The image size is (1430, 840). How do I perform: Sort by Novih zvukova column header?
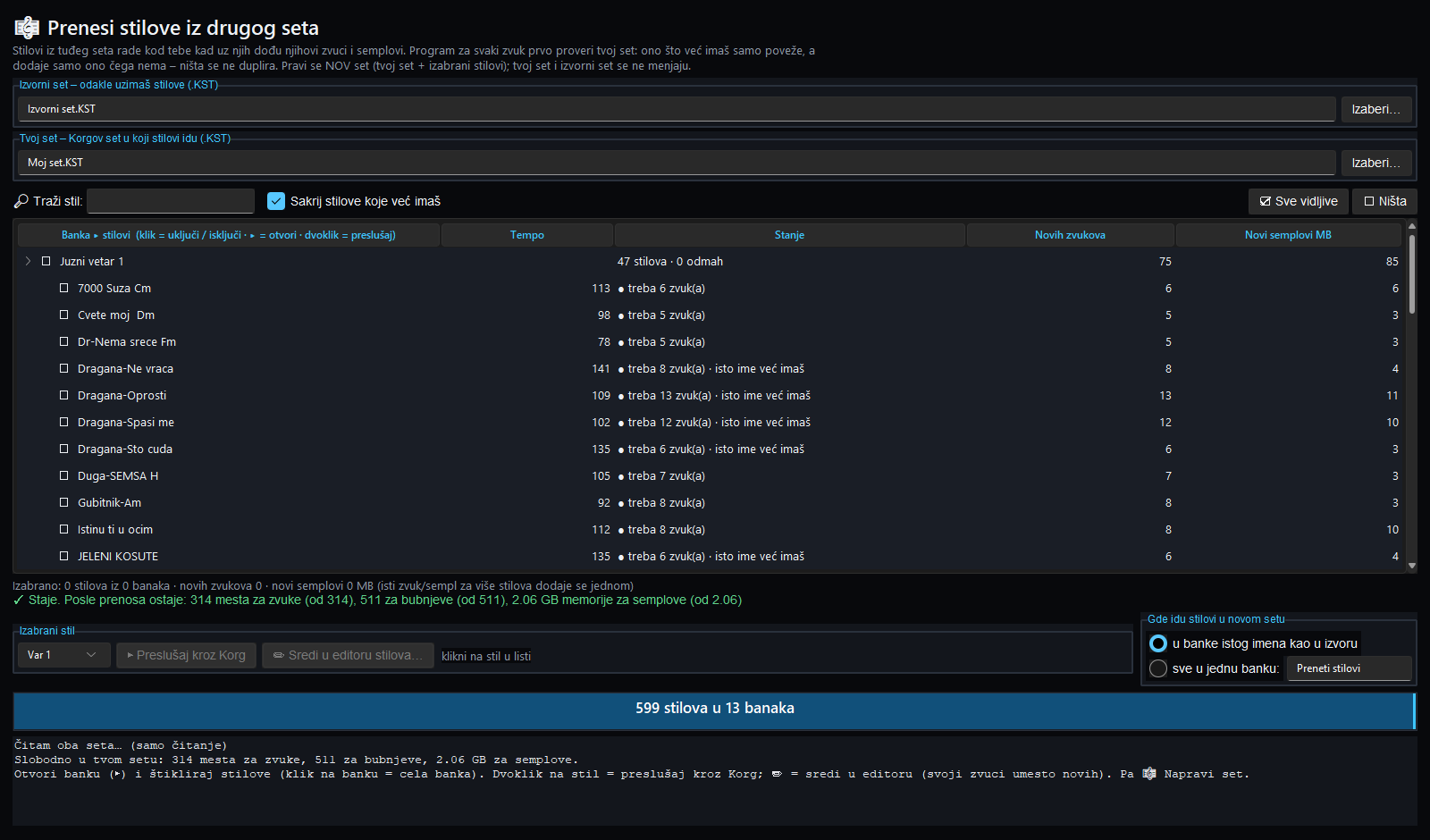tap(1070, 235)
